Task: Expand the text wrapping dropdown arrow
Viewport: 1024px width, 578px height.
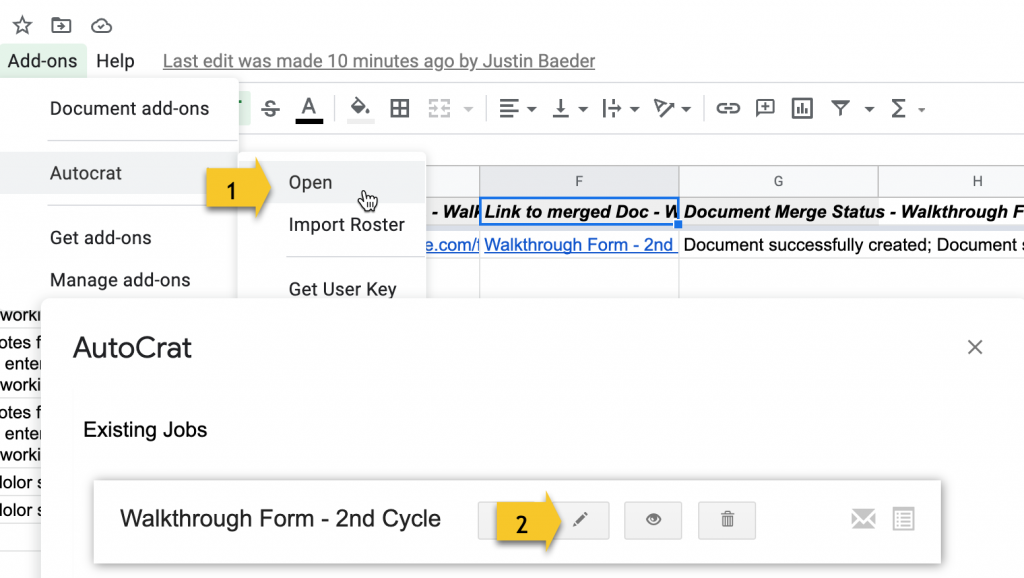Action: (634, 109)
